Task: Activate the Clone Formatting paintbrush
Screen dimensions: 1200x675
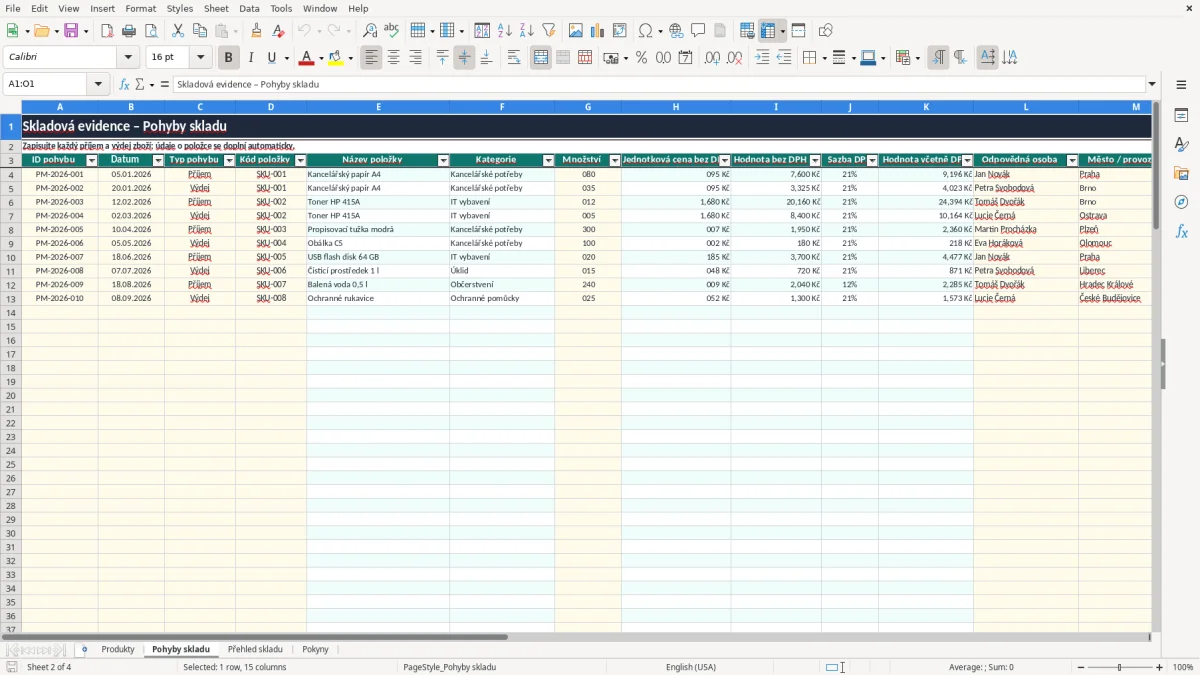Action: pos(256,31)
